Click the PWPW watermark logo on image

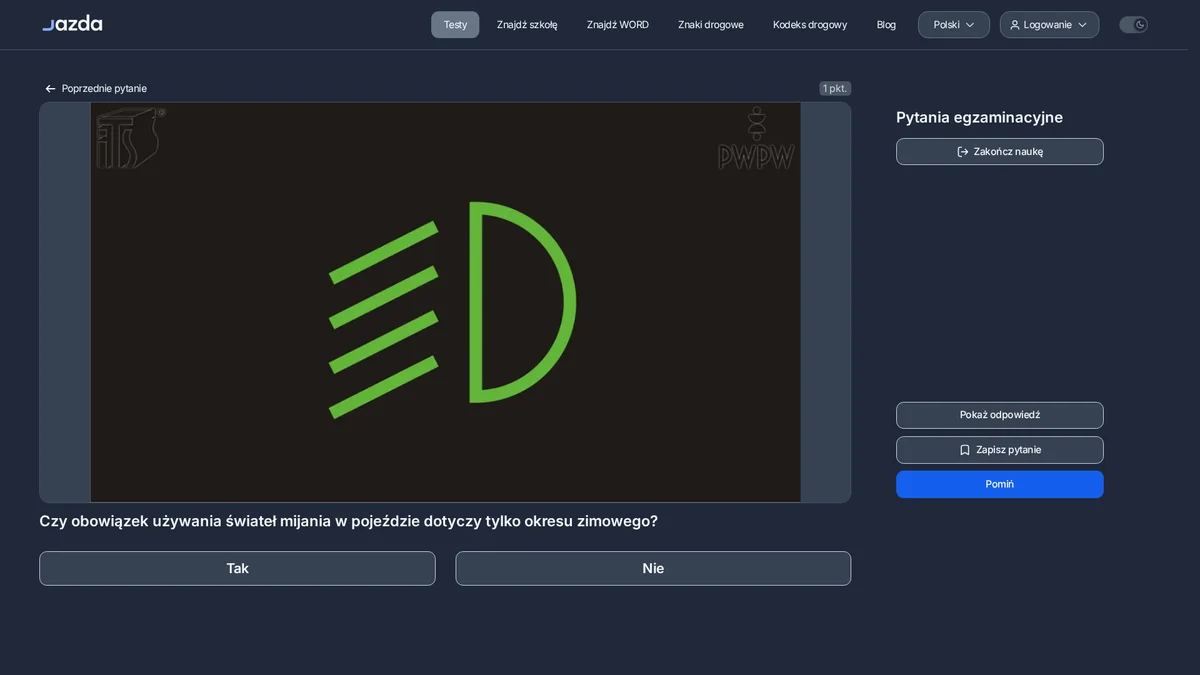coord(756,139)
